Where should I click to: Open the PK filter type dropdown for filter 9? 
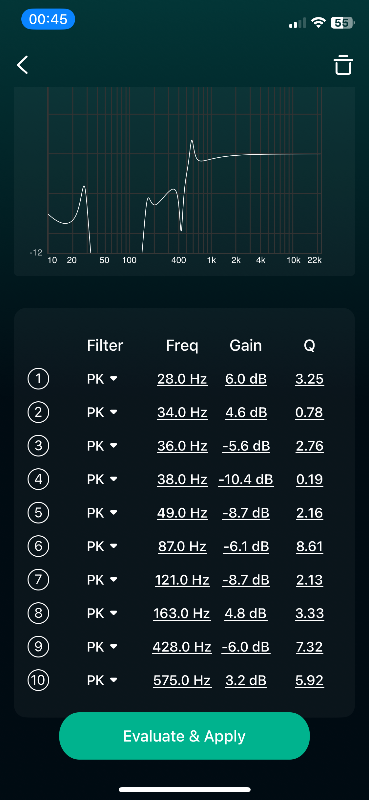pyautogui.click(x=102, y=647)
